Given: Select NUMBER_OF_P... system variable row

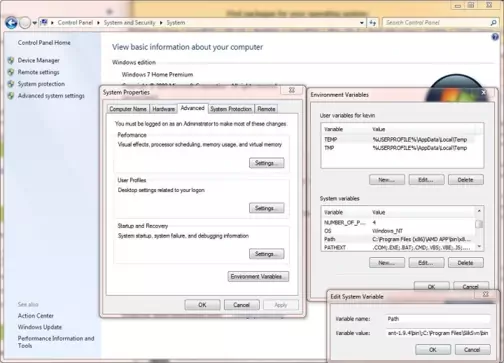Looking at the screenshot, I should (398, 222).
